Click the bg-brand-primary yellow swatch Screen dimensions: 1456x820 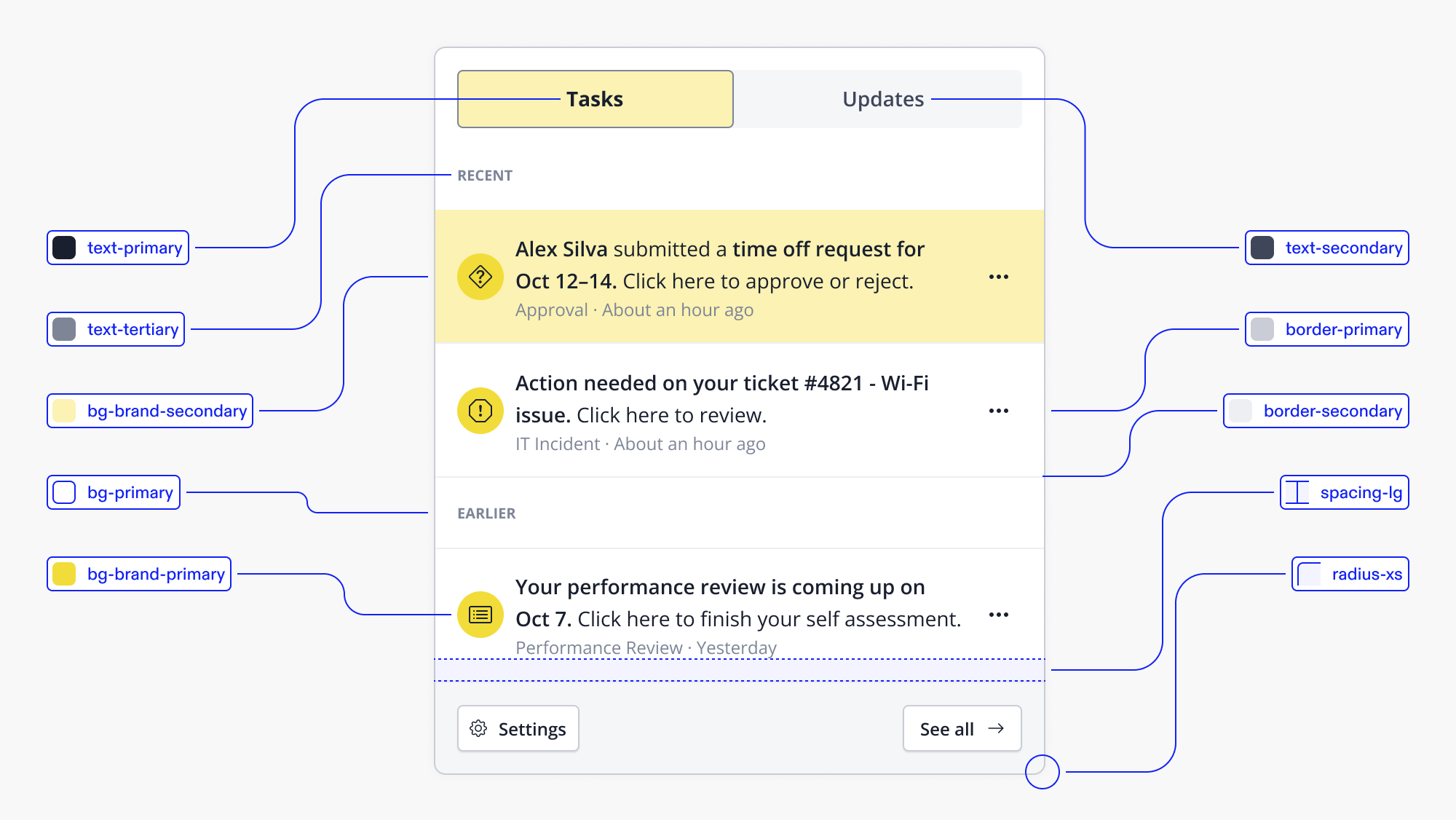point(64,574)
